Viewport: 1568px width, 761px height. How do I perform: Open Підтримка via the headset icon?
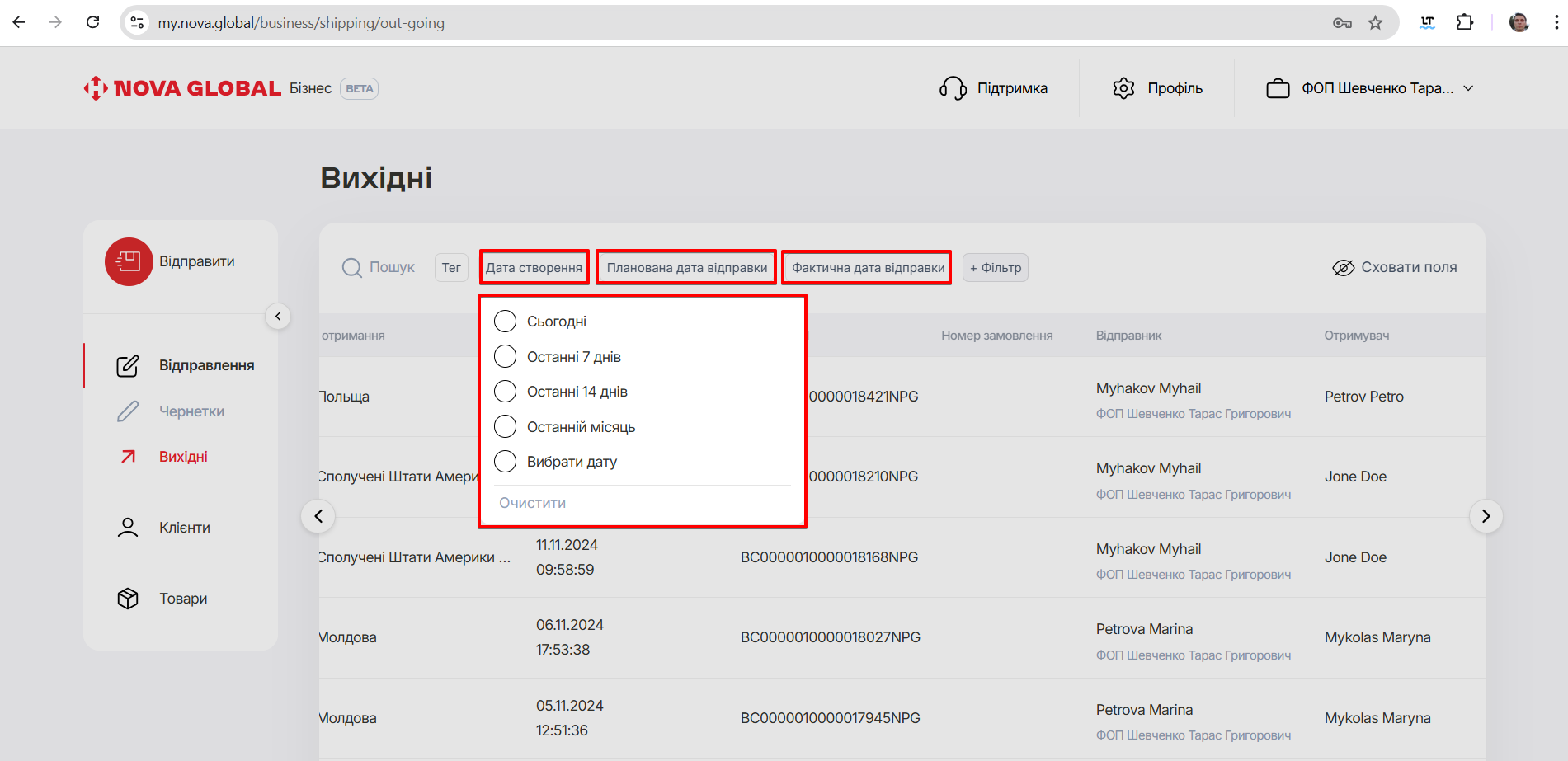coord(953,88)
